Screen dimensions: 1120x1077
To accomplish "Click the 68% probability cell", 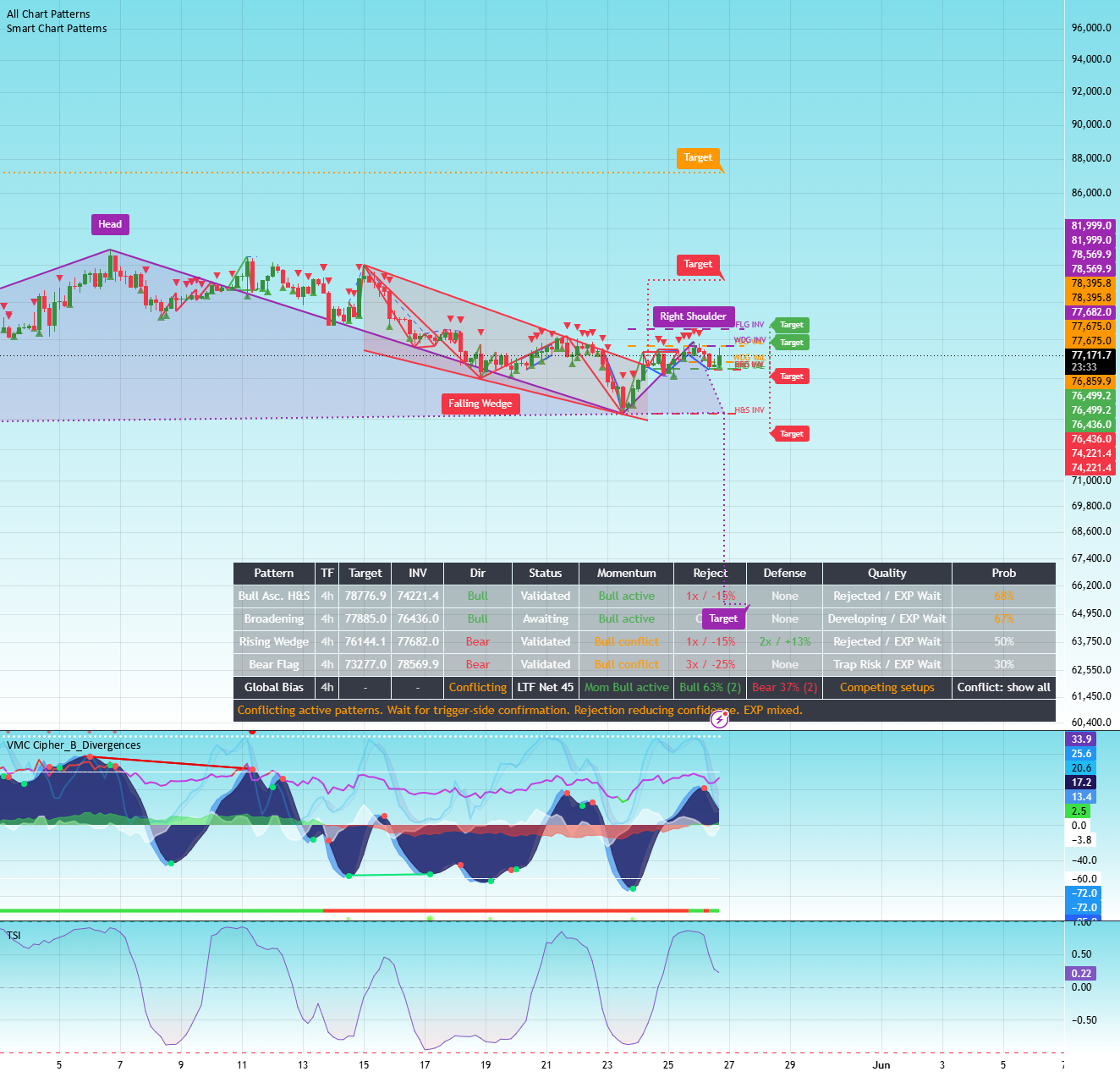I will 1004,596.
